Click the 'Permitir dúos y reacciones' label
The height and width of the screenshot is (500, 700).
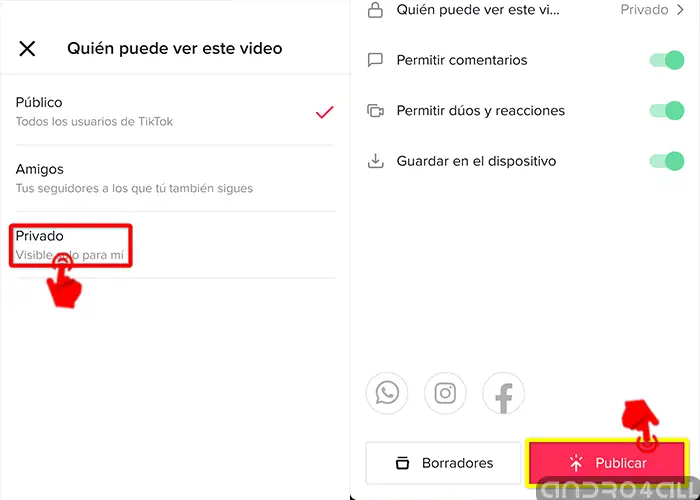tap(481, 110)
